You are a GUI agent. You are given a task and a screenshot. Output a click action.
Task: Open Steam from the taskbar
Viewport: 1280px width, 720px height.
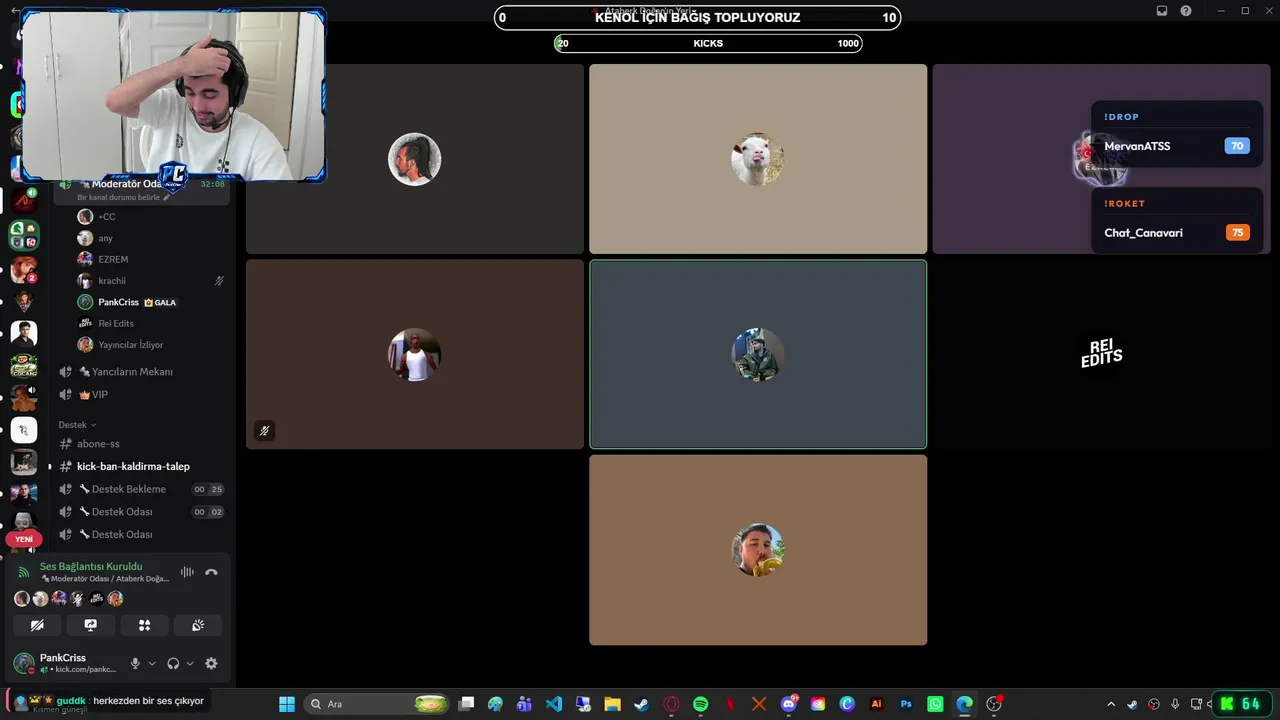(x=641, y=704)
